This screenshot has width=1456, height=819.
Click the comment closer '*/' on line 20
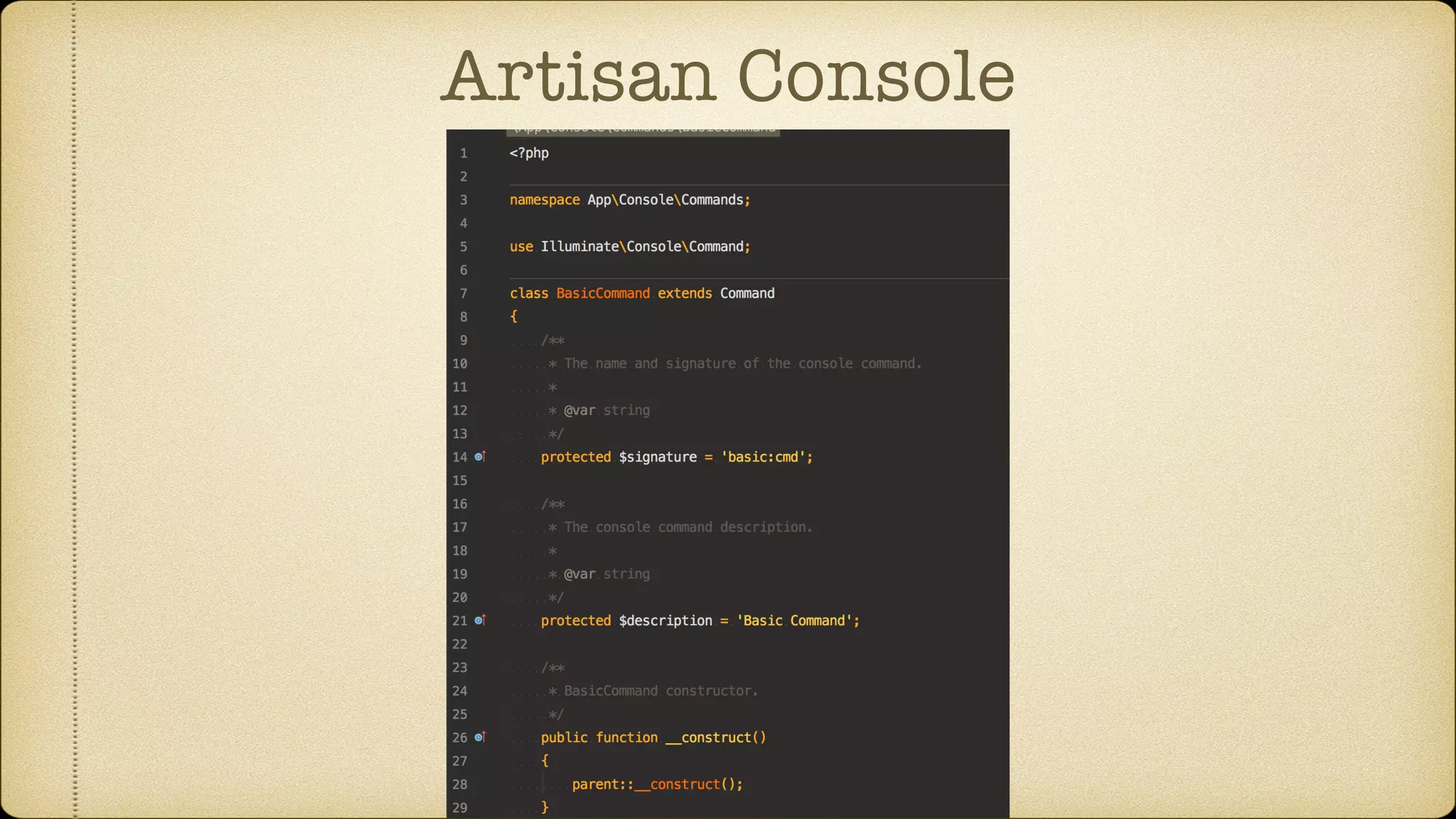coord(556,597)
